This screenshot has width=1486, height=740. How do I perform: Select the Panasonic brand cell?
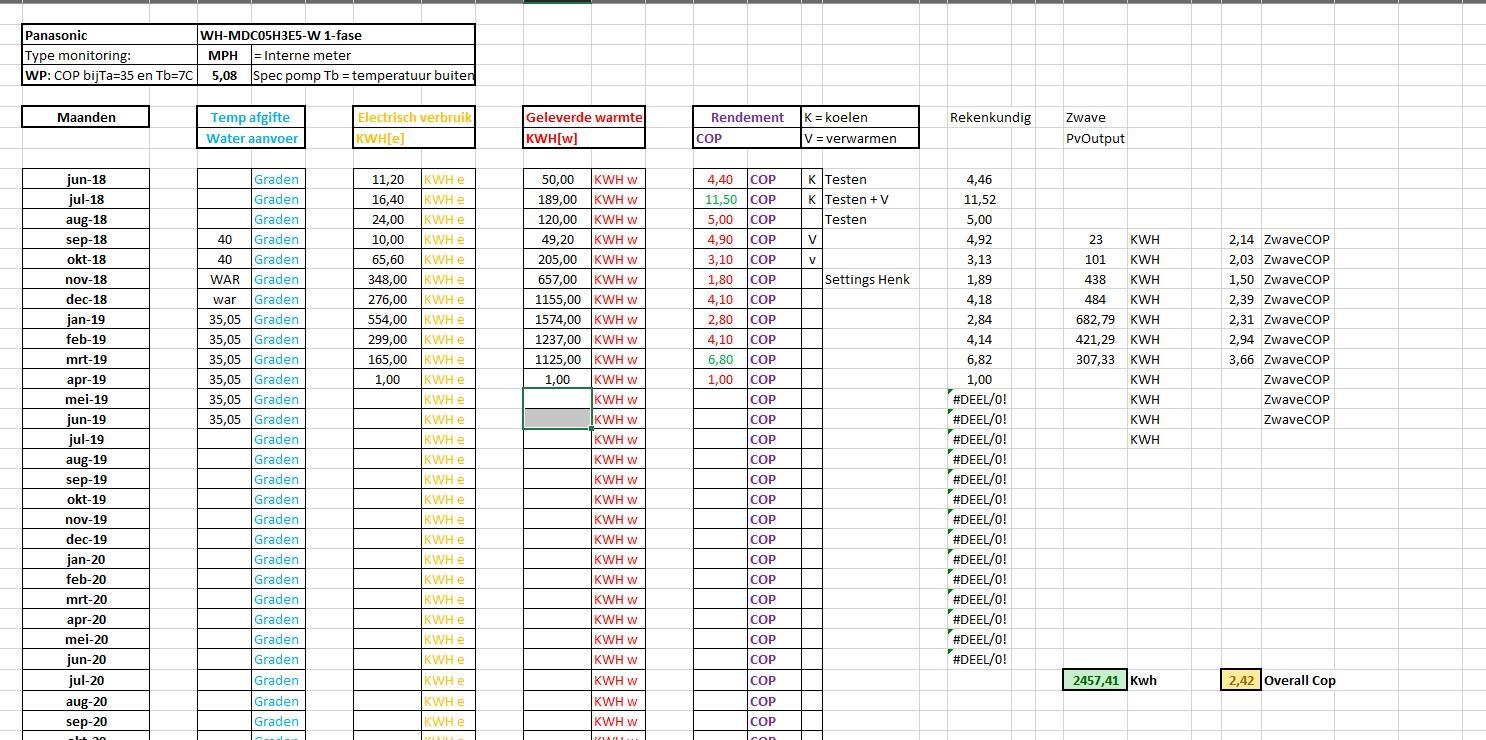pyautogui.click(x=110, y=35)
